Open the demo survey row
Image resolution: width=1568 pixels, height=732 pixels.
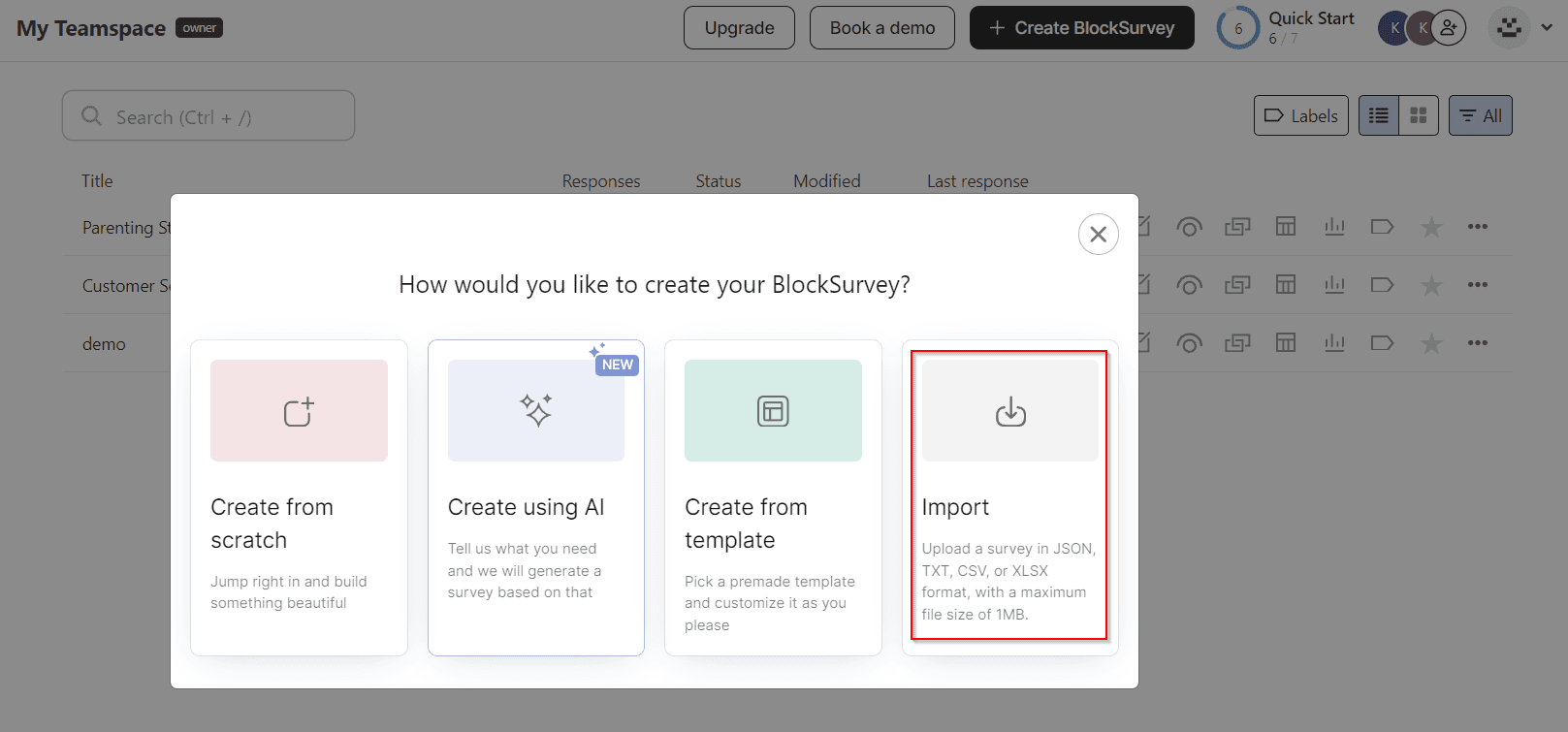[104, 344]
